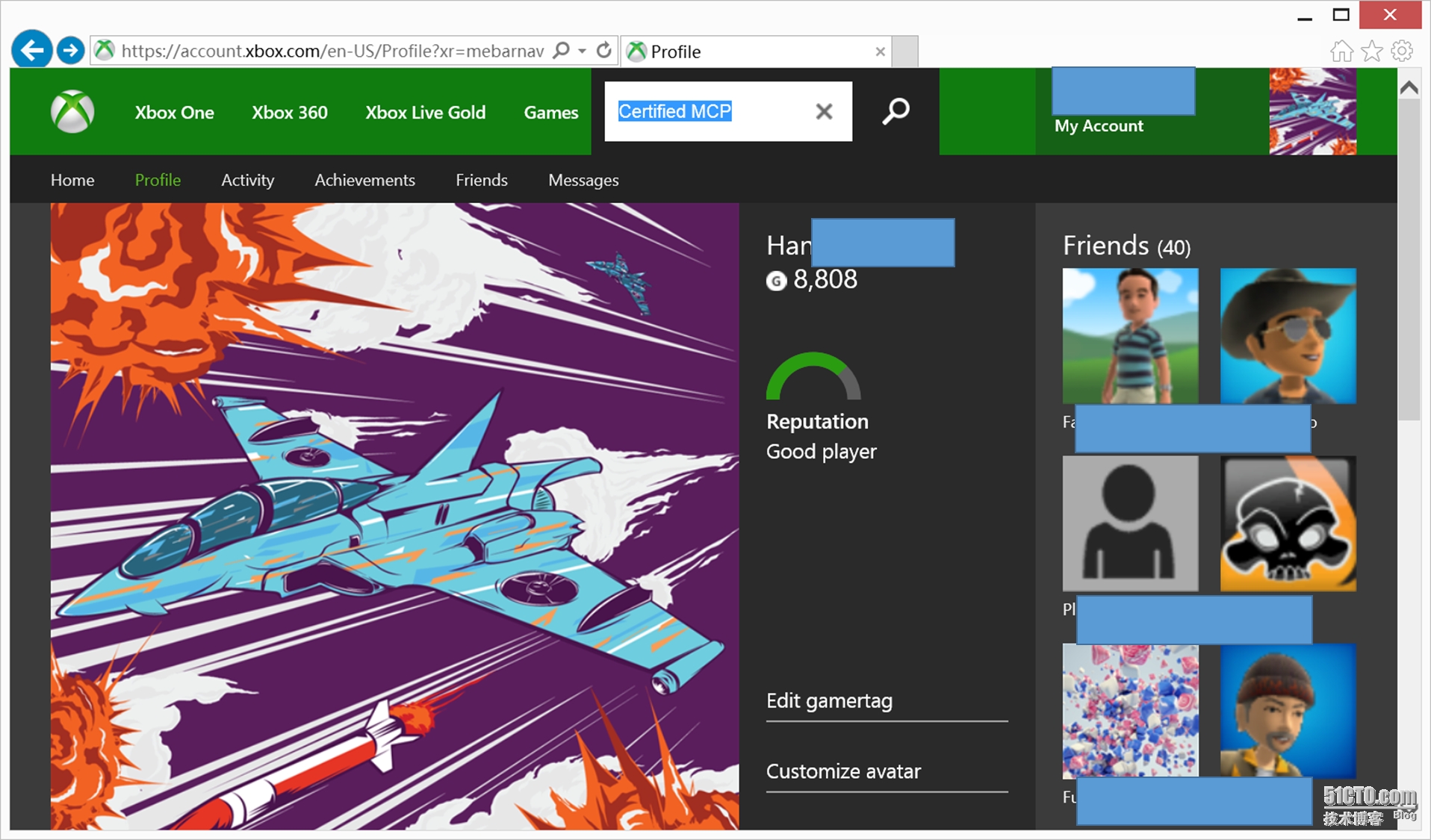Viewport: 1431px width, 840px height.
Task: Open browser Tools gear icon
Action: coord(1402,51)
